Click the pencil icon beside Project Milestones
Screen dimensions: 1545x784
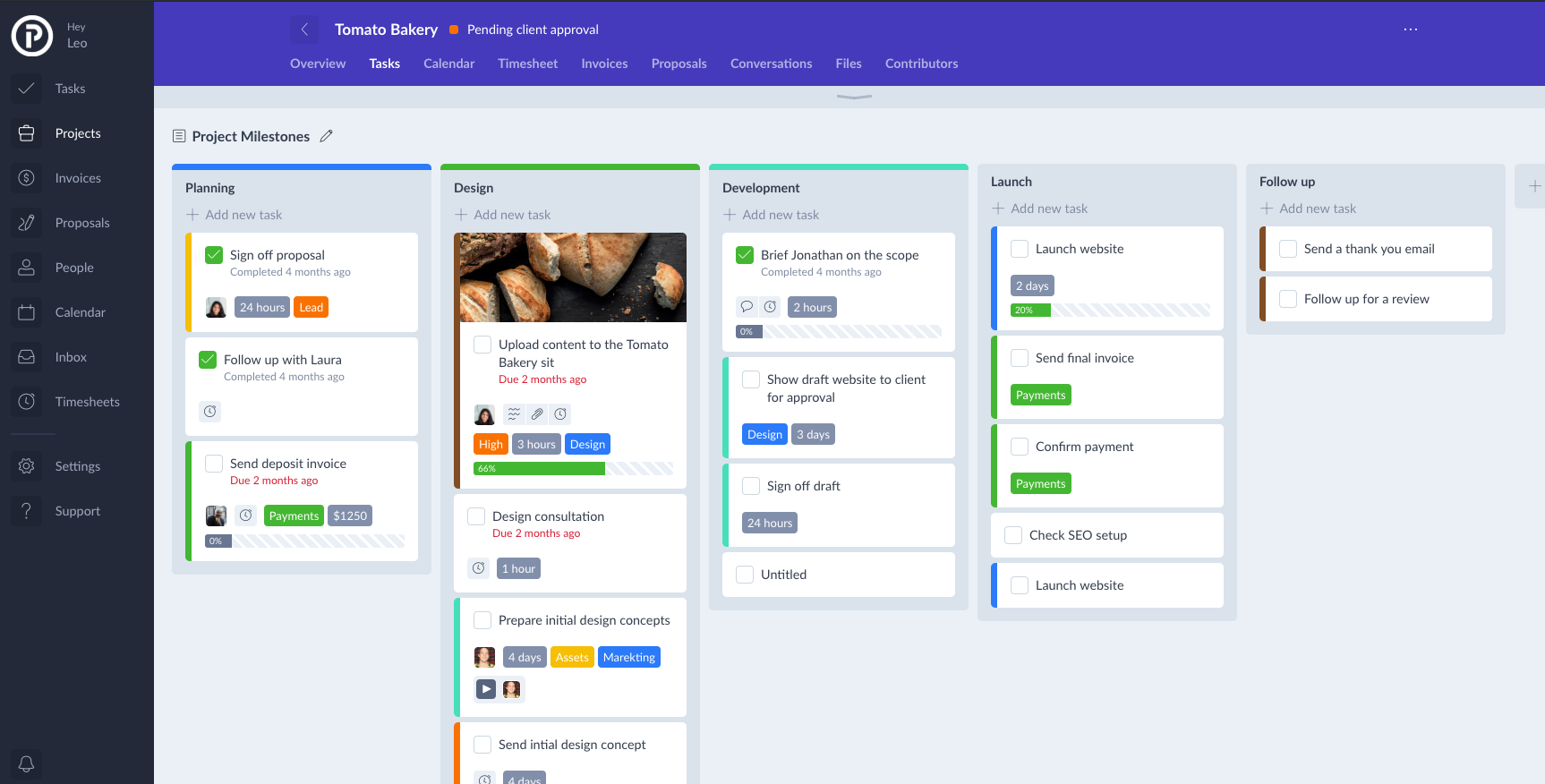pyautogui.click(x=327, y=136)
